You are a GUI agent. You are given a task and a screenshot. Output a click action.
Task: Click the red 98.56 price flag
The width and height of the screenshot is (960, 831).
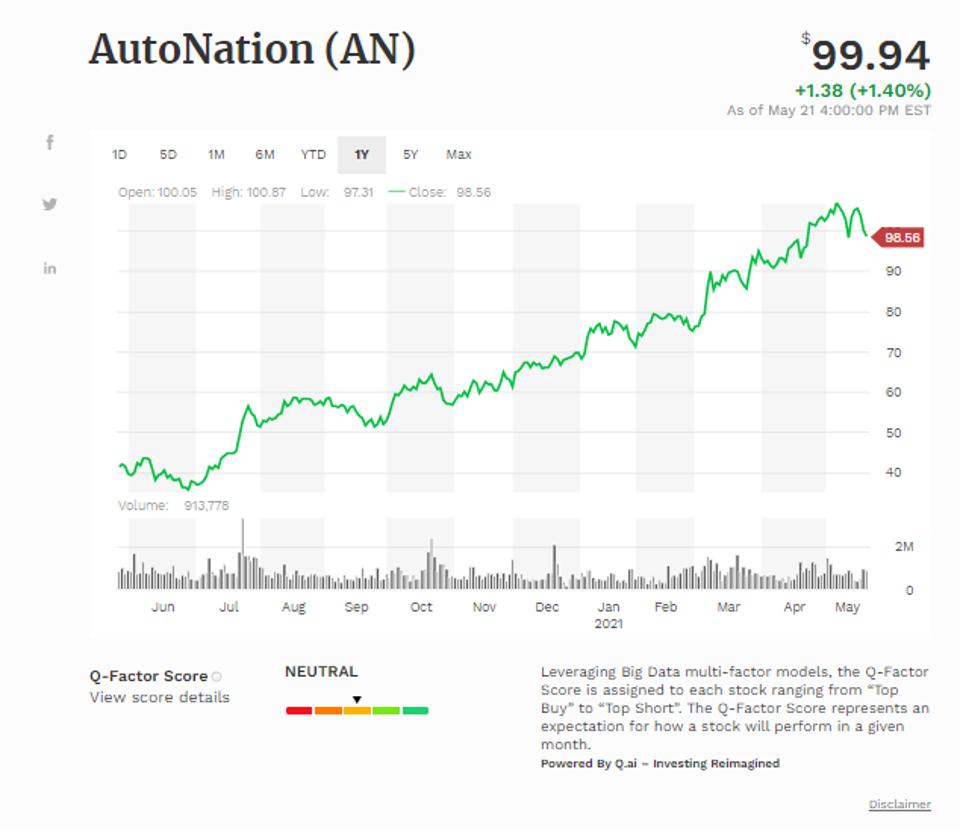[x=899, y=238]
